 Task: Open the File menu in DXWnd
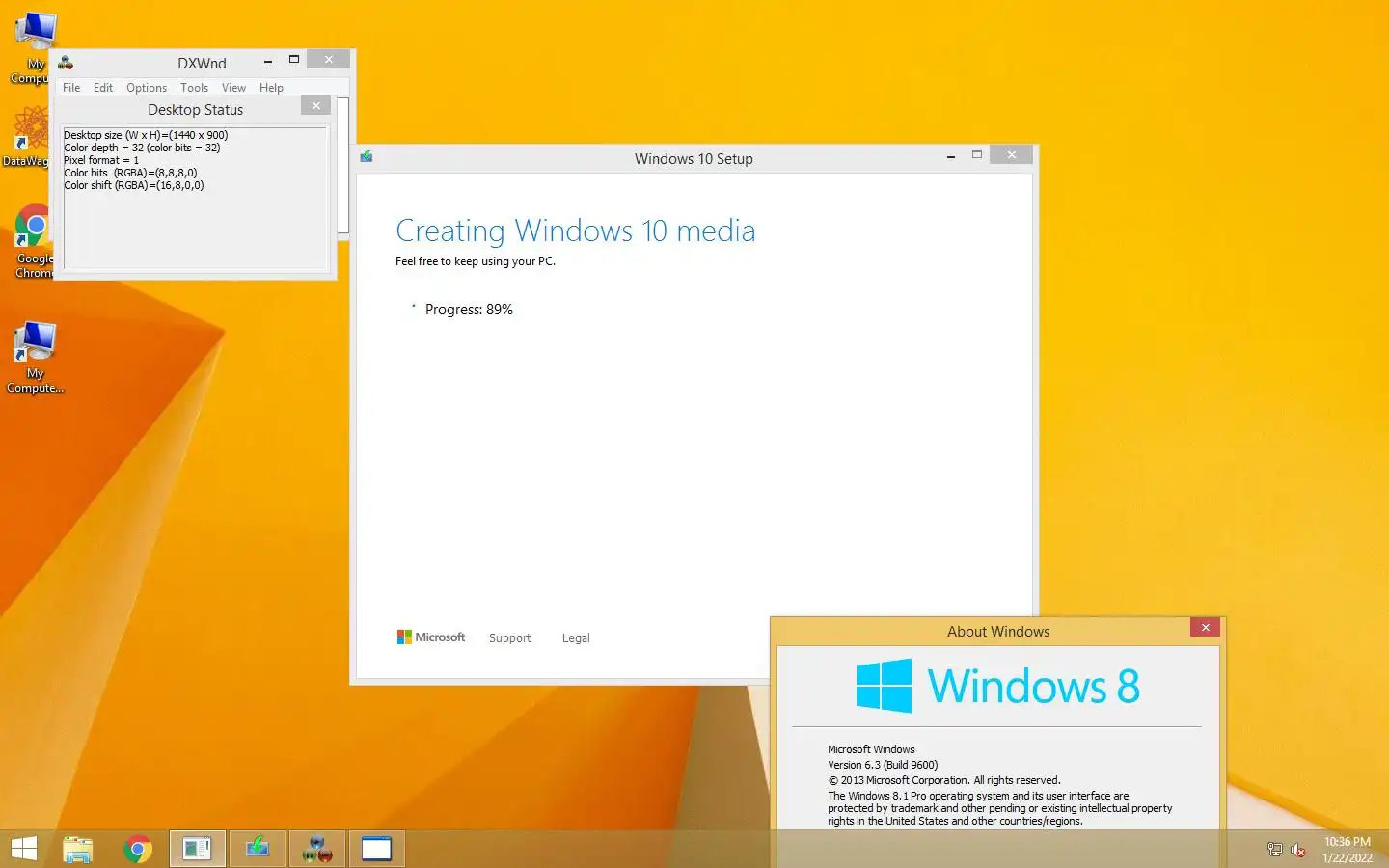click(71, 88)
